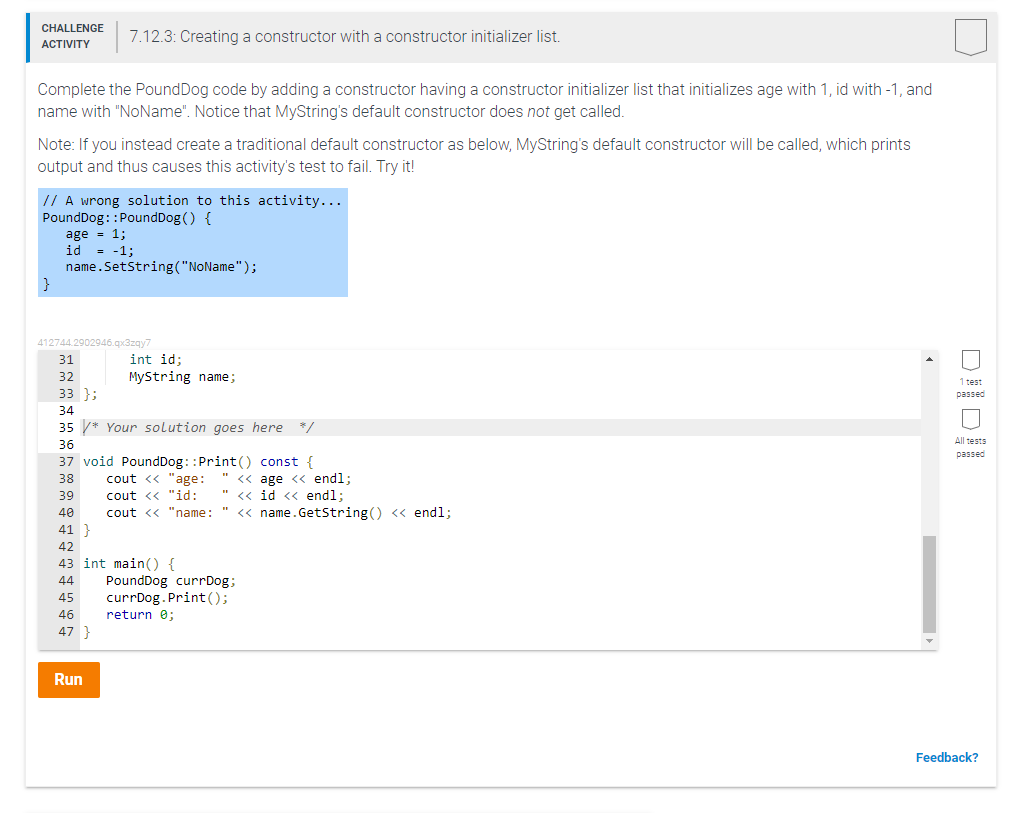Click the cout "name:" code line
Screen dimensions: 1028x813
(x=279, y=513)
